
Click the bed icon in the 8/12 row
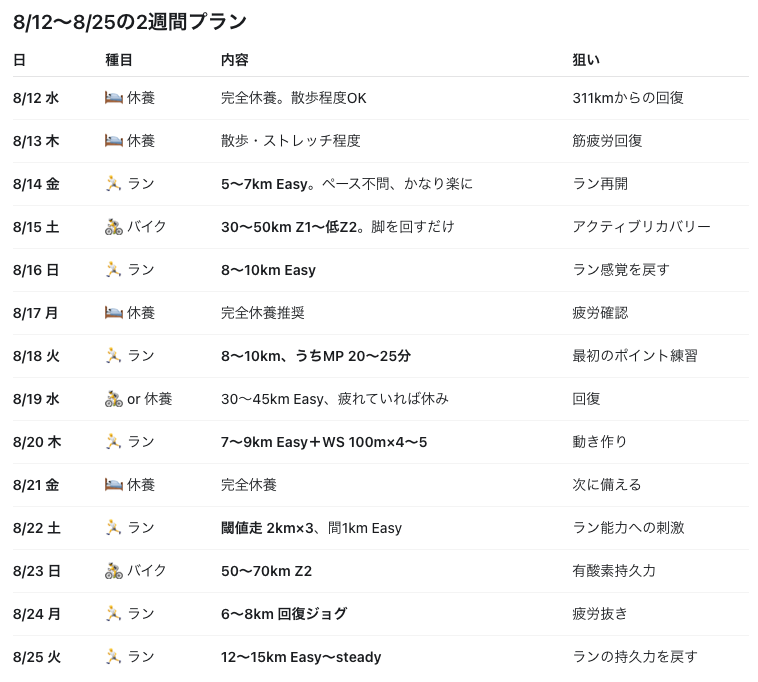114,98
